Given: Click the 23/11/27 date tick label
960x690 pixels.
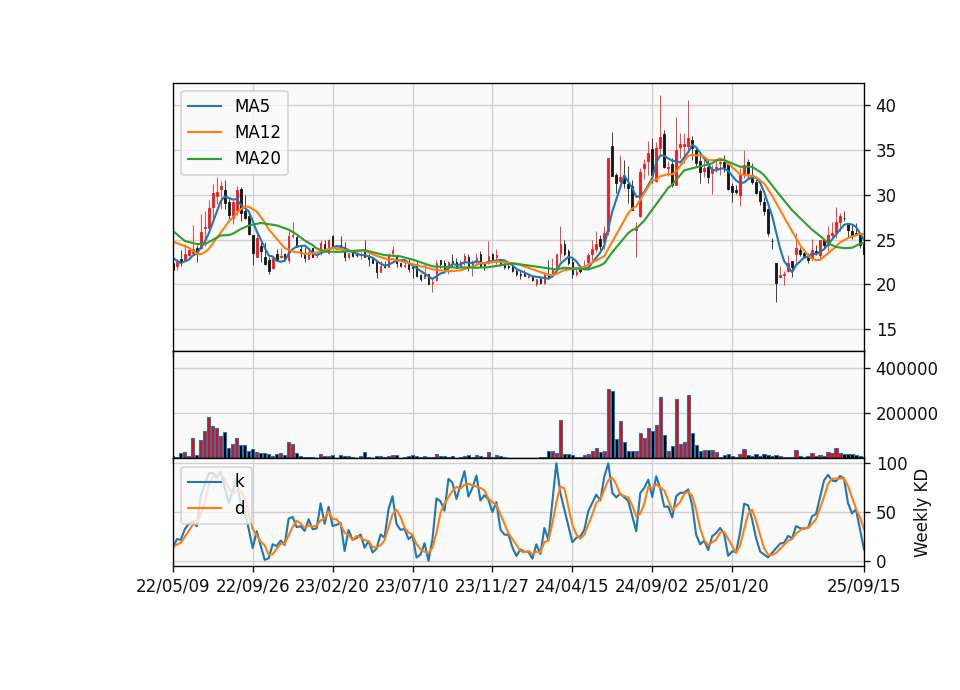Looking at the screenshot, I should point(492,586).
